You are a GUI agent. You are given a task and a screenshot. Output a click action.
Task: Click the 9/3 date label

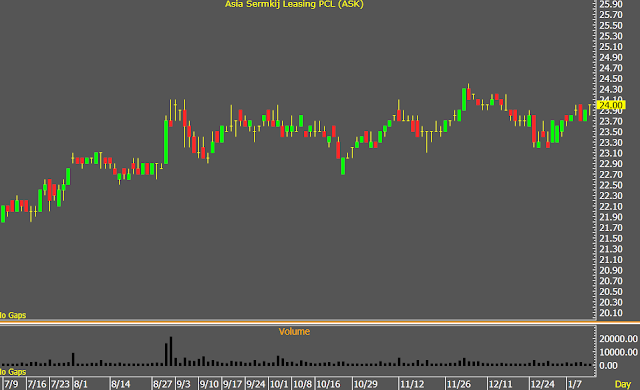(184, 384)
